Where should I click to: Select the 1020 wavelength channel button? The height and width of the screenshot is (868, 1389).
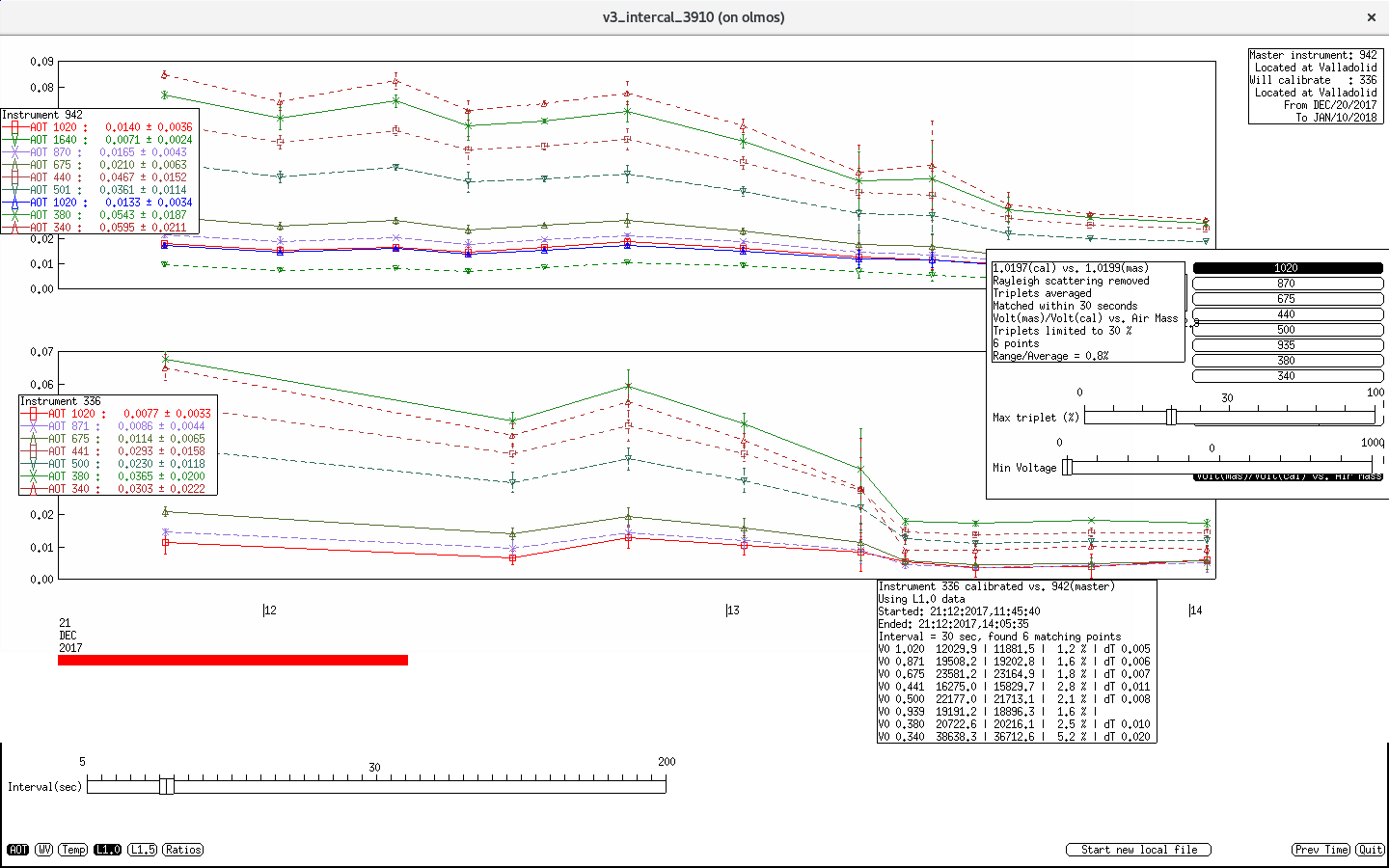point(1288,268)
